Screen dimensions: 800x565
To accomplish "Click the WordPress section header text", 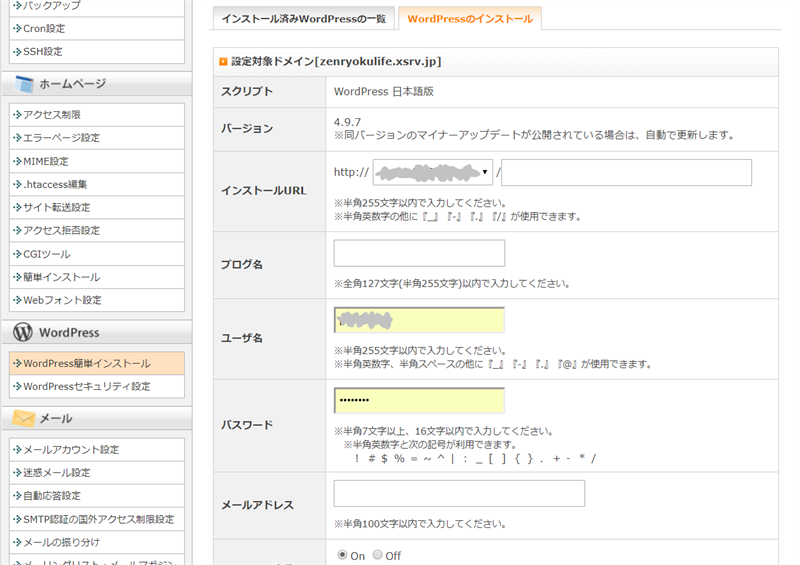I will tap(69, 332).
